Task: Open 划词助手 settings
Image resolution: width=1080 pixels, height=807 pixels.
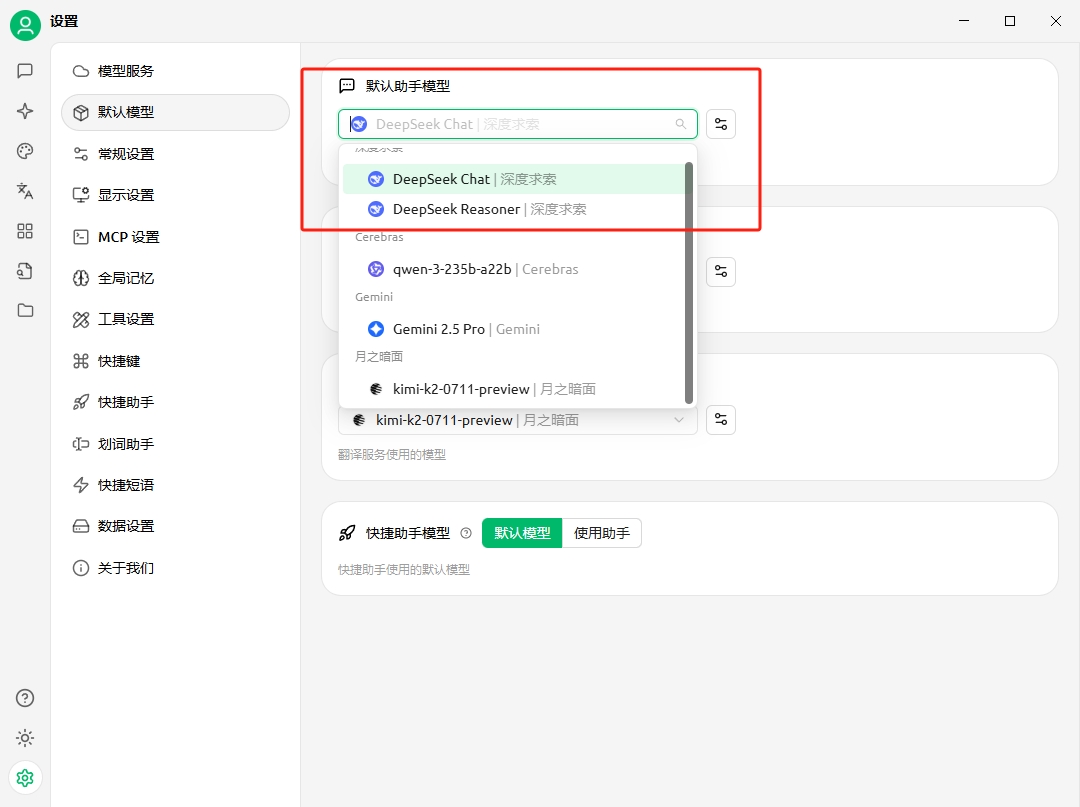Action: [x=176, y=444]
